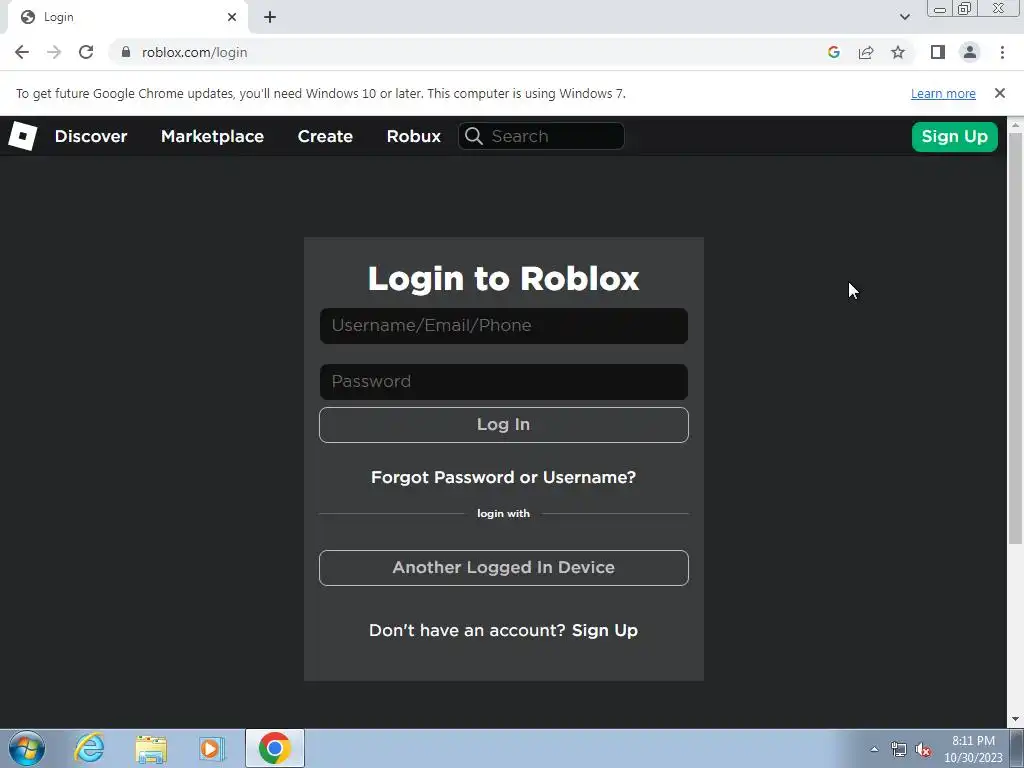Open a new tab with the plus button
This screenshot has width=1024, height=768.
[x=270, y=18]
